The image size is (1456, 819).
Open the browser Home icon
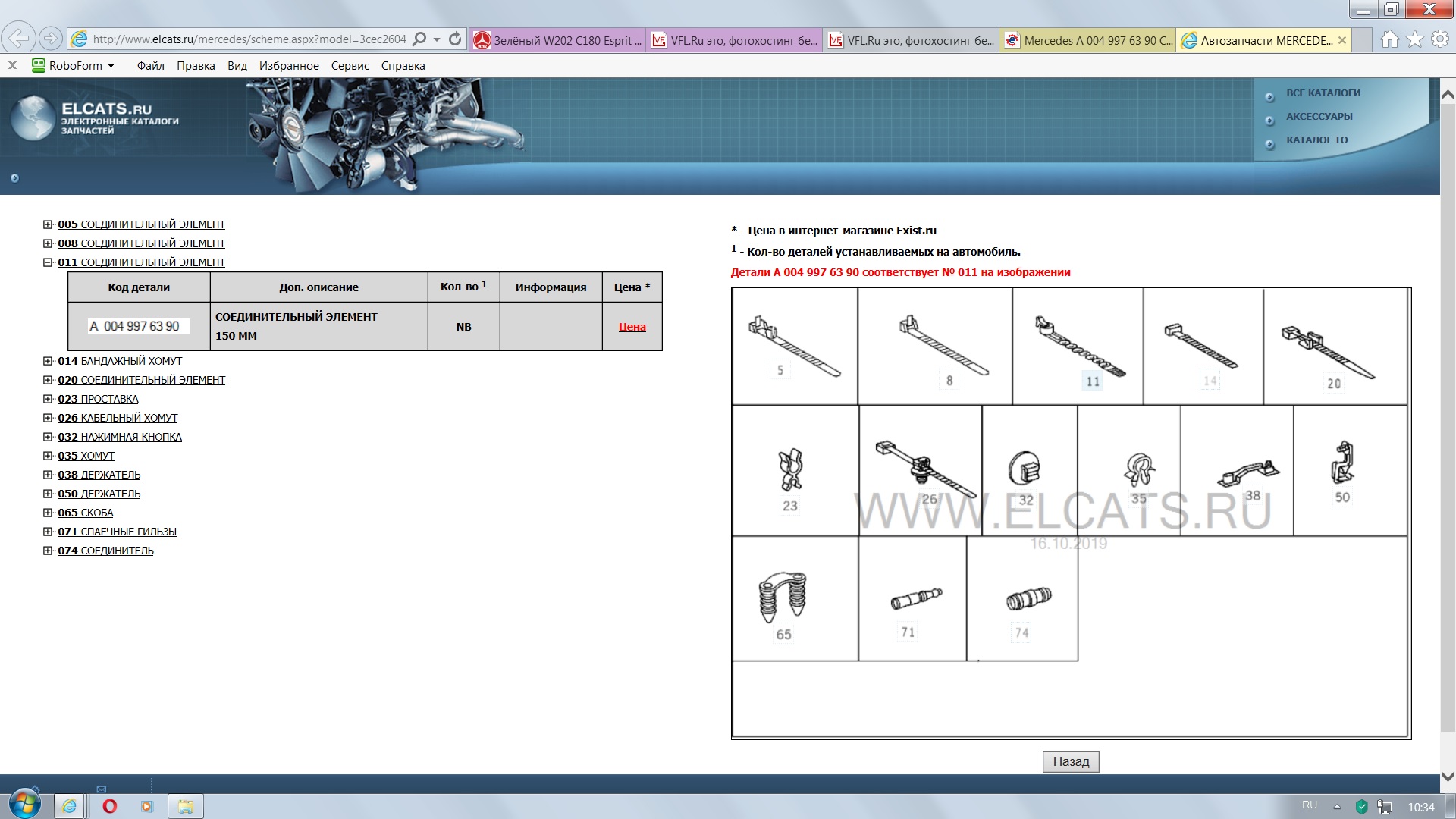(1389, 39)
